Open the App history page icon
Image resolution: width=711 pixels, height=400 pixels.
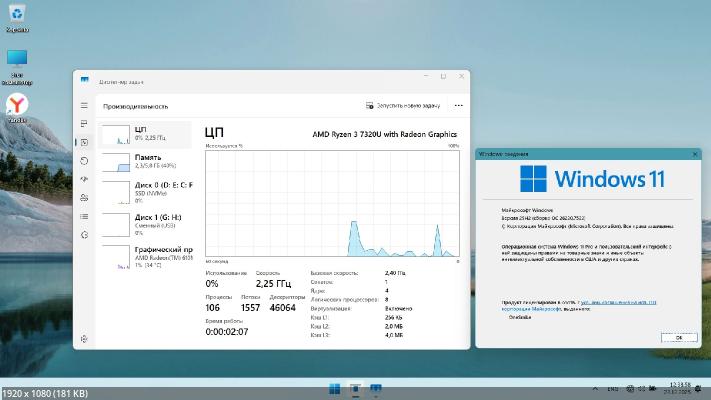pos(84,161)
